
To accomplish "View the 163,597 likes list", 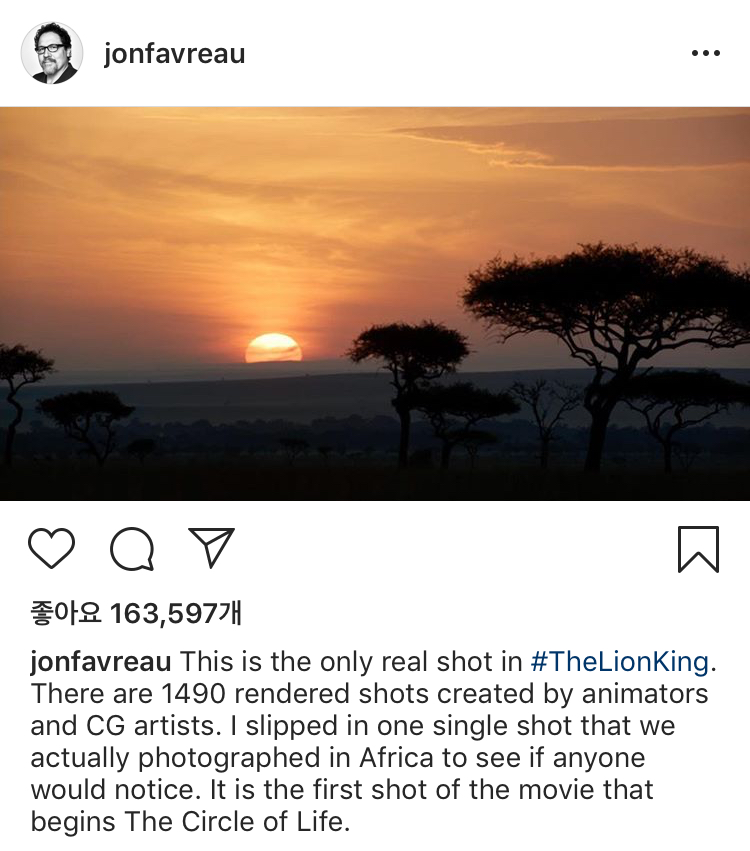I will [x=175, y=612].
